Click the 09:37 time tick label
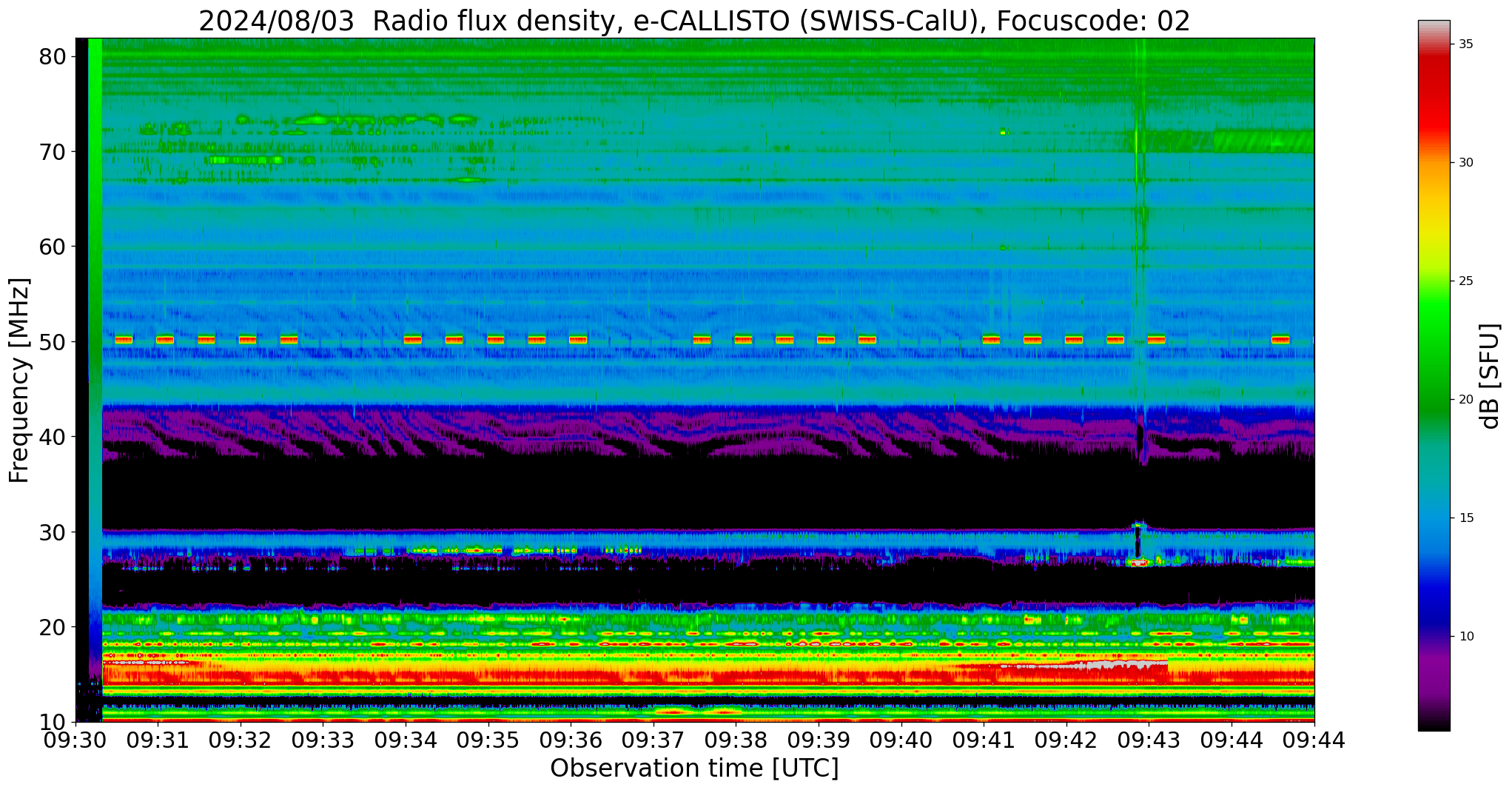Viewport: 1512px width, 790px height. coord(653,740)
